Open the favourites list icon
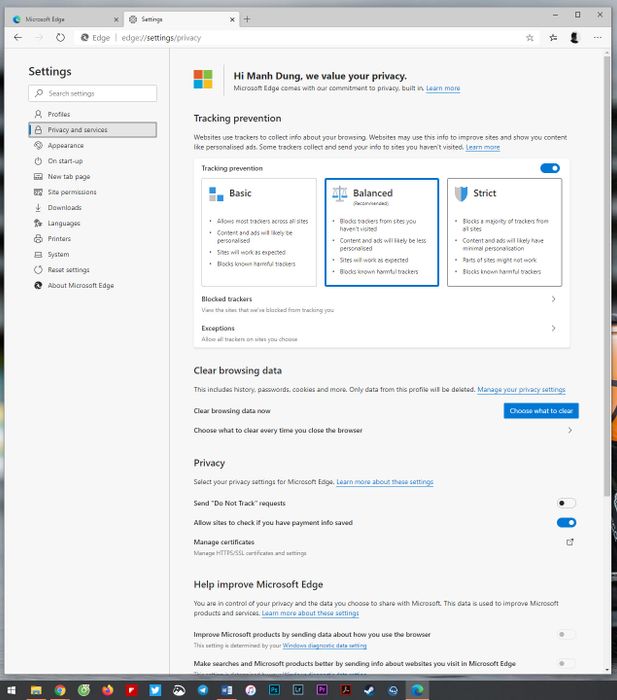617x700 pixels. (x=553, y=38)
